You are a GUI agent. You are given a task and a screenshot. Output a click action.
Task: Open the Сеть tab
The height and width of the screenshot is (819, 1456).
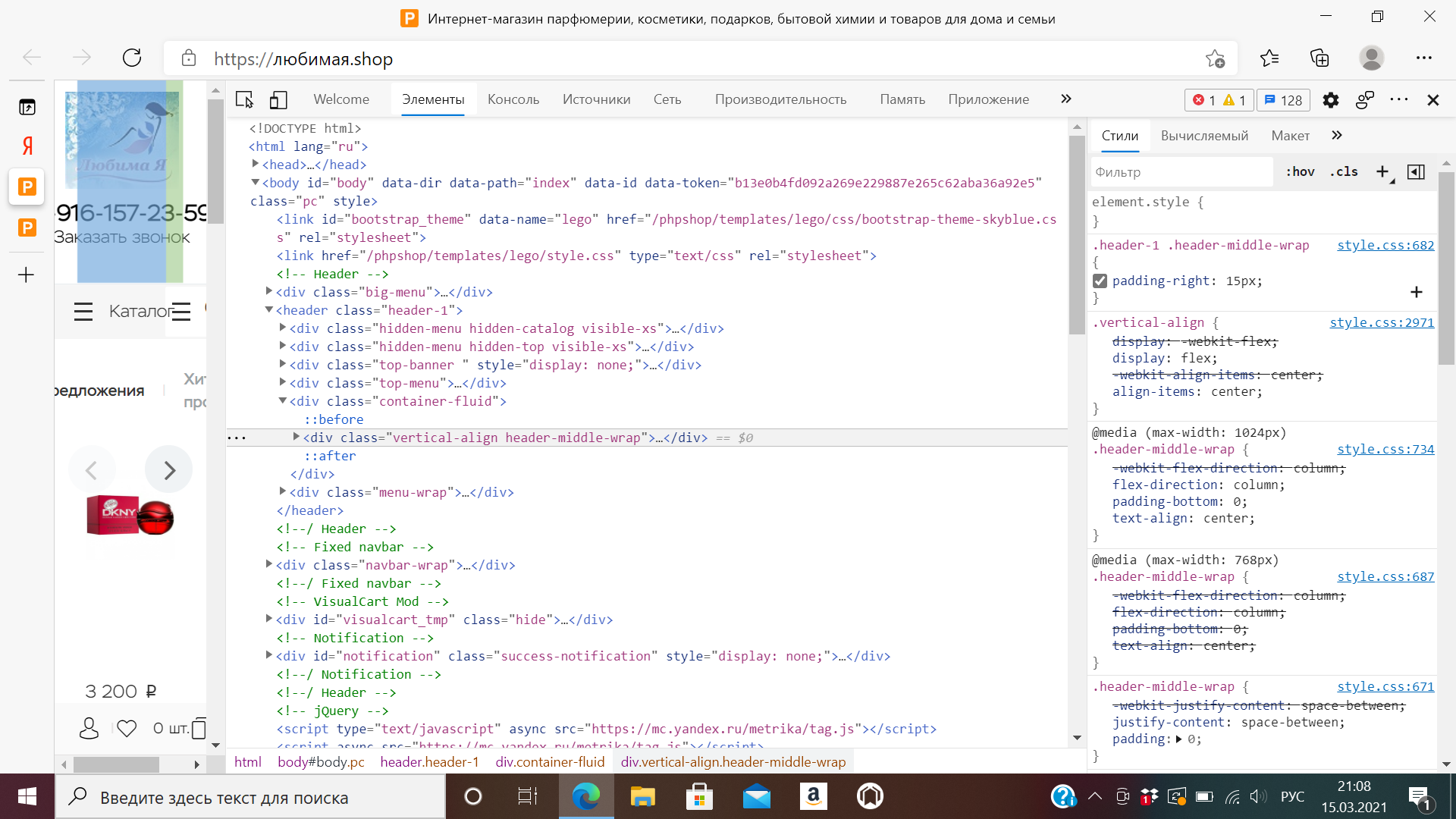pos(667,99)
